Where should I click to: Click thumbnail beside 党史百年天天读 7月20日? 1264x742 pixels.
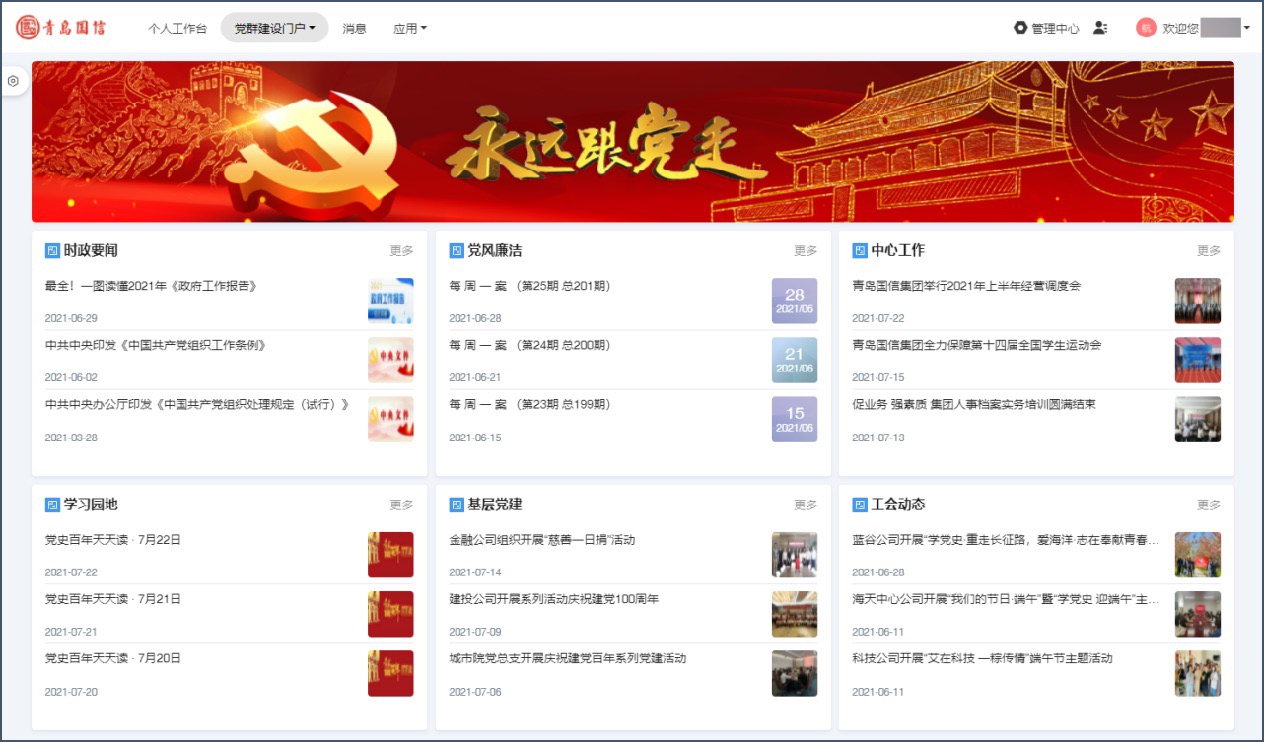pyautogui.click(x=391, y=673)
